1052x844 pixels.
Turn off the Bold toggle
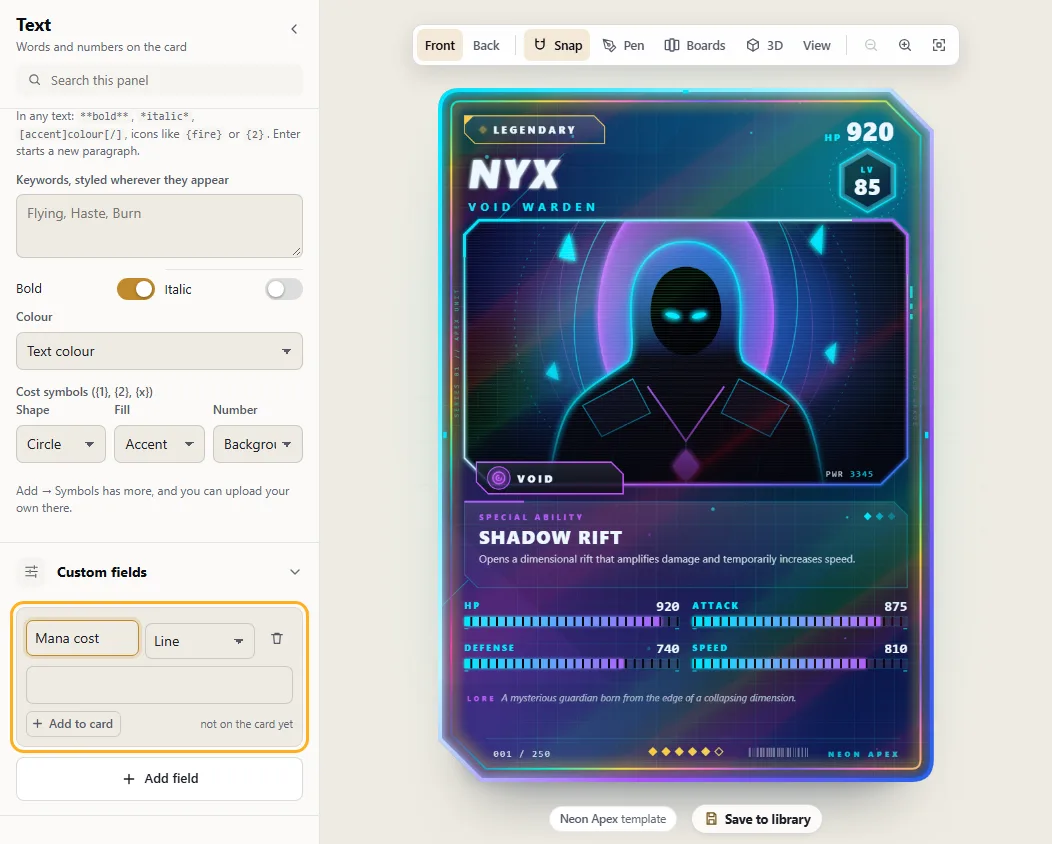pyautogui.click(x=136, y=289)
